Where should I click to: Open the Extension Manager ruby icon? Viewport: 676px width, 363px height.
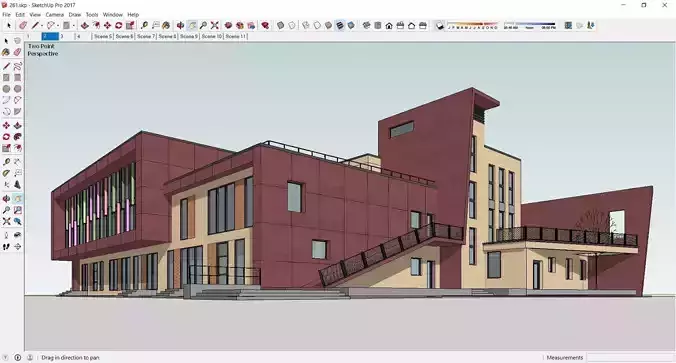(266, 25)
